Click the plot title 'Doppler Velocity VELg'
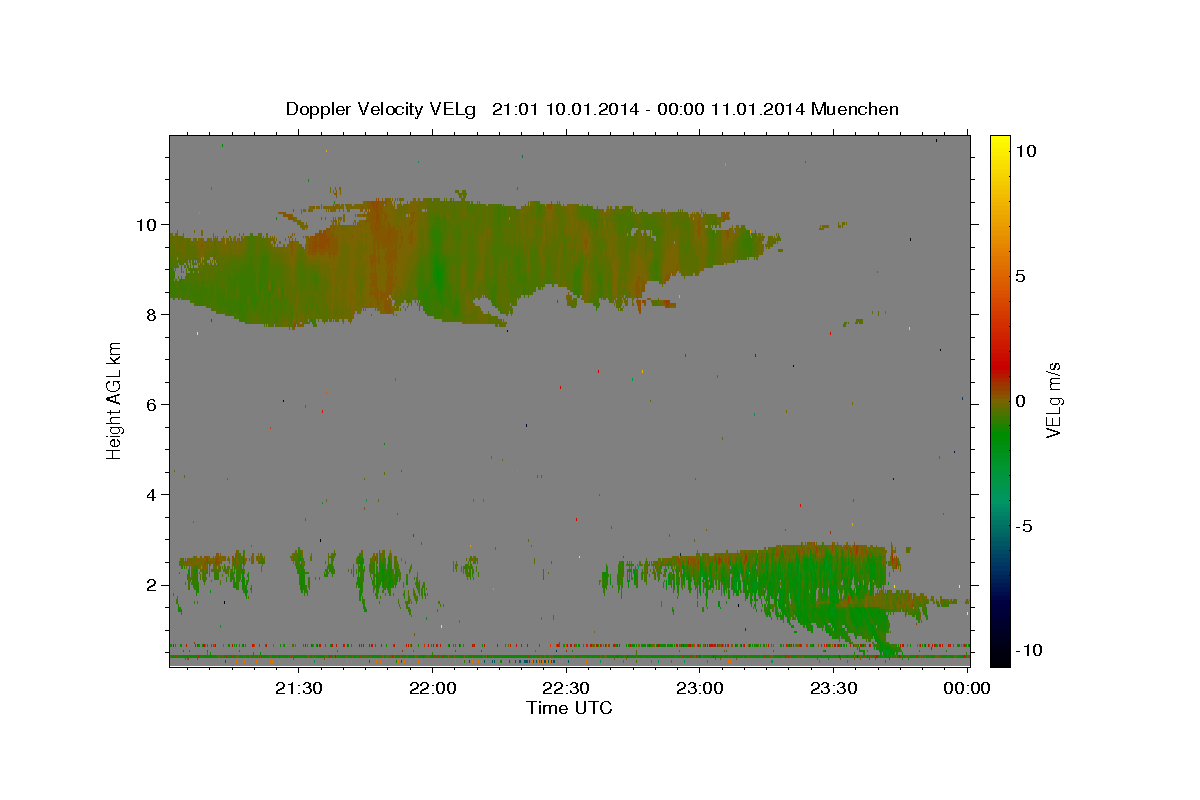The image size is (1200, 800). [x=383, y=109]
